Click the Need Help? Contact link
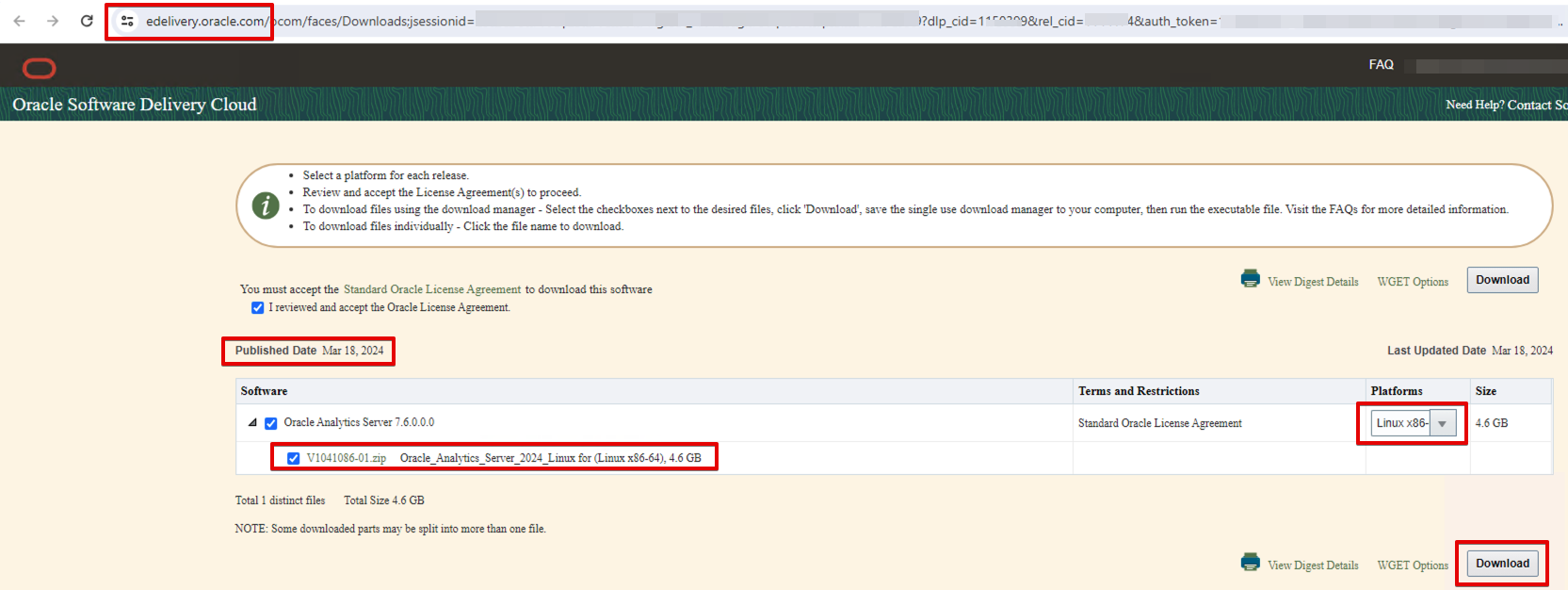1568x590 pixels. point(1506,105)
